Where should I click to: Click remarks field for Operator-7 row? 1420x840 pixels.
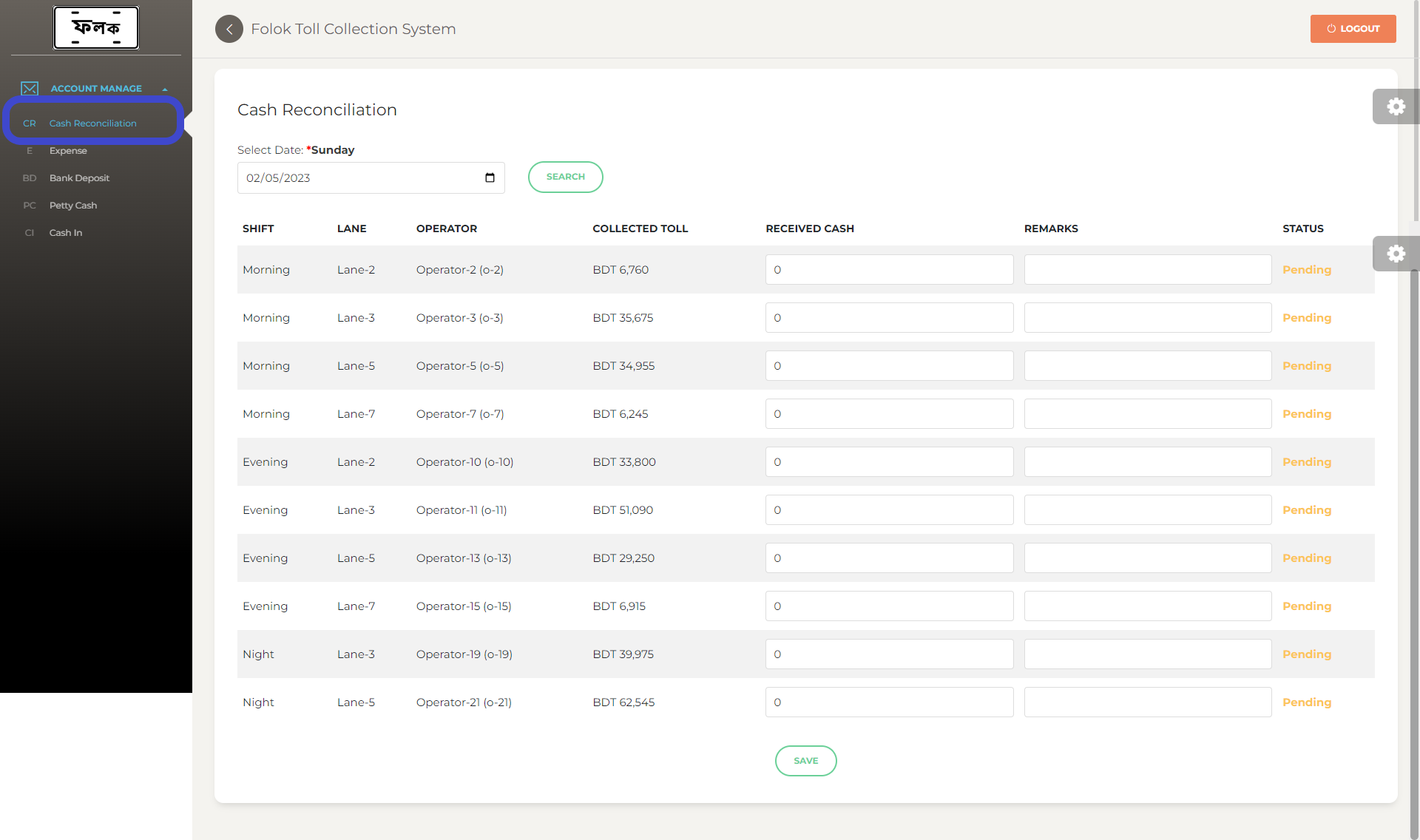[x=1148, y=414]
